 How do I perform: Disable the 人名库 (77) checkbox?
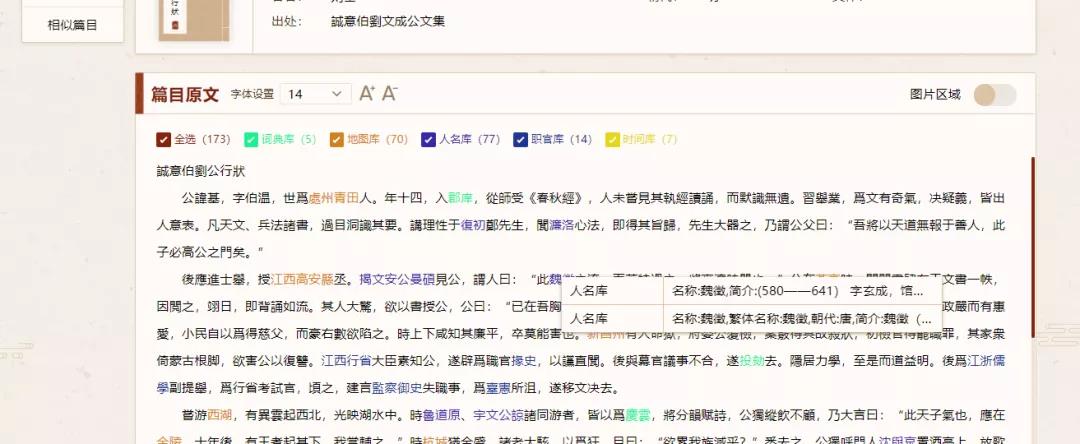(429, 140)
